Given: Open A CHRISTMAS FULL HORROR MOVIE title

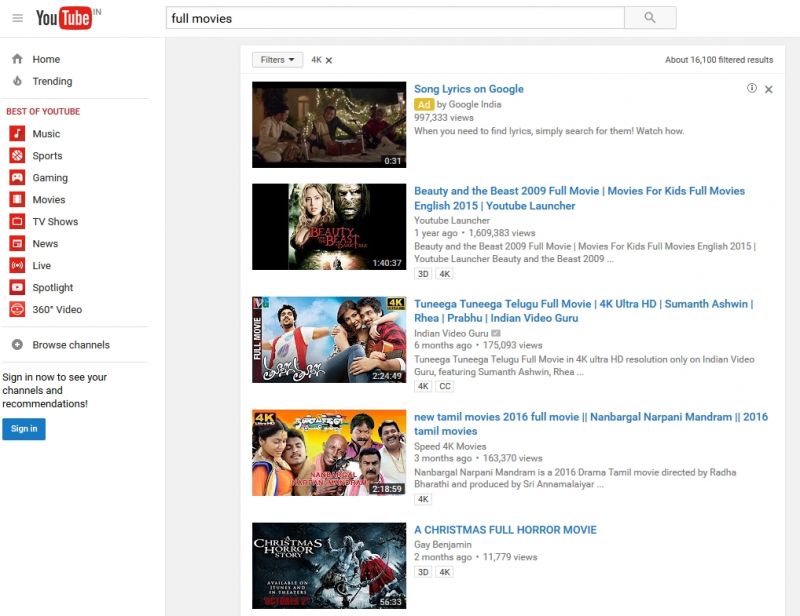Looking at the screenshot, I should pos(505,530).
